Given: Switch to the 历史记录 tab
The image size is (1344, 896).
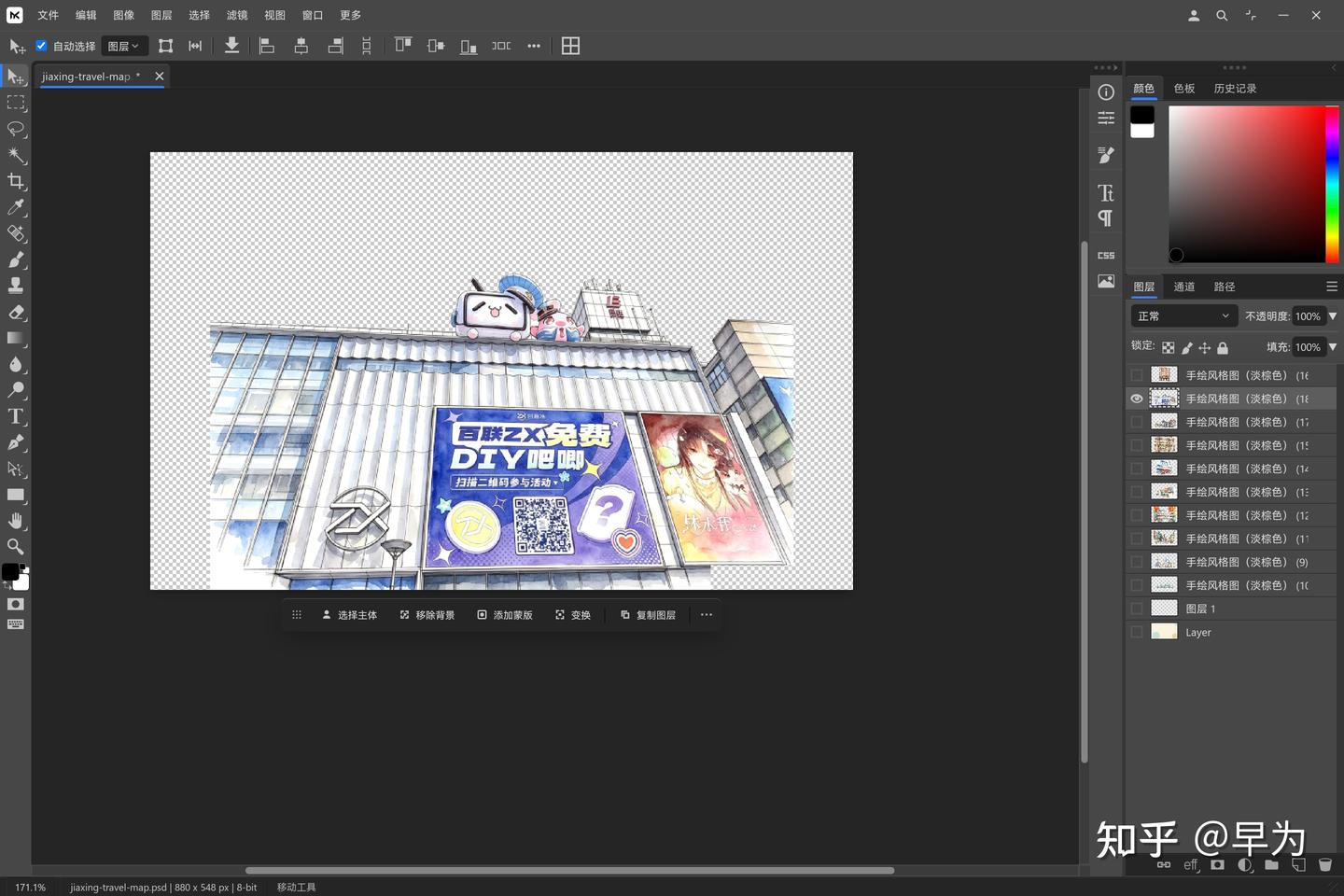Looking at the screenshot, I should click(1235, 89).
